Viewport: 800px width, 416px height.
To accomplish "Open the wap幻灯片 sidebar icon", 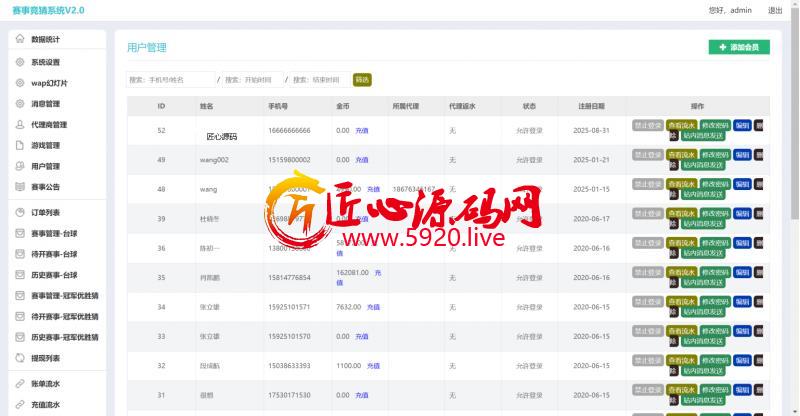I will click(20, 83).
